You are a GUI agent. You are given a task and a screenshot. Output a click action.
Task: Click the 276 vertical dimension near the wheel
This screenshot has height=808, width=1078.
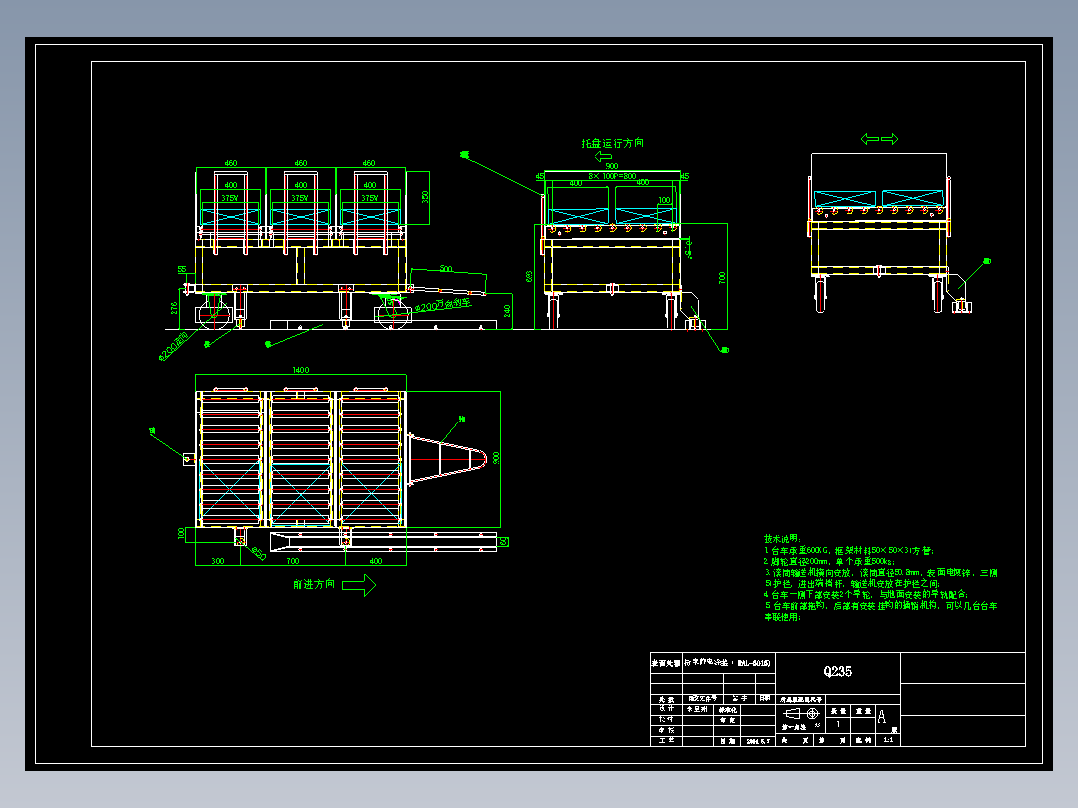(x=175, y=307)
